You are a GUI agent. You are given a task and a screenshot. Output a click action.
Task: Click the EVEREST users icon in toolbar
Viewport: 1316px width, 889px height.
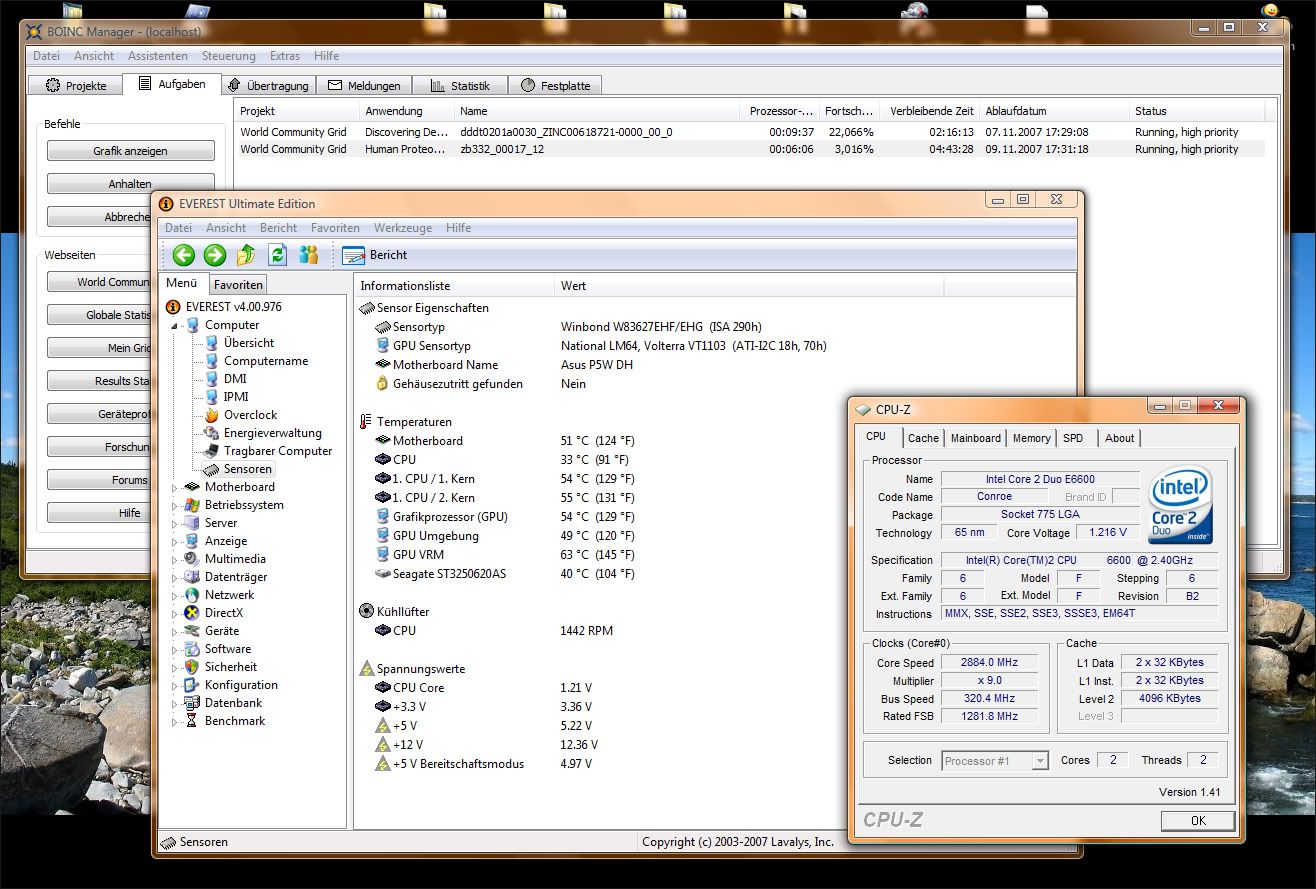pos(308,255)
